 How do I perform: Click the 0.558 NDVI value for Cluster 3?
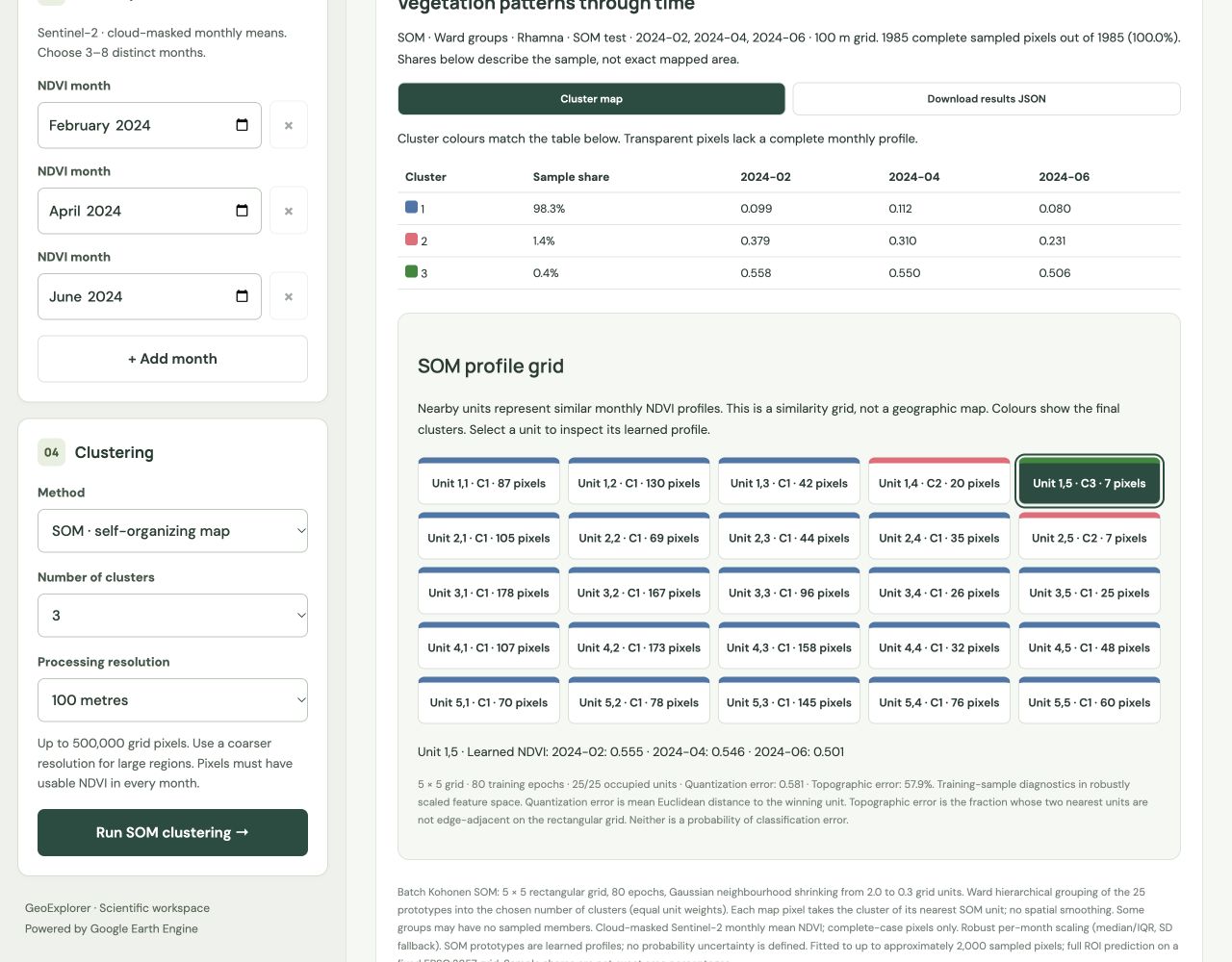[756, 273]
